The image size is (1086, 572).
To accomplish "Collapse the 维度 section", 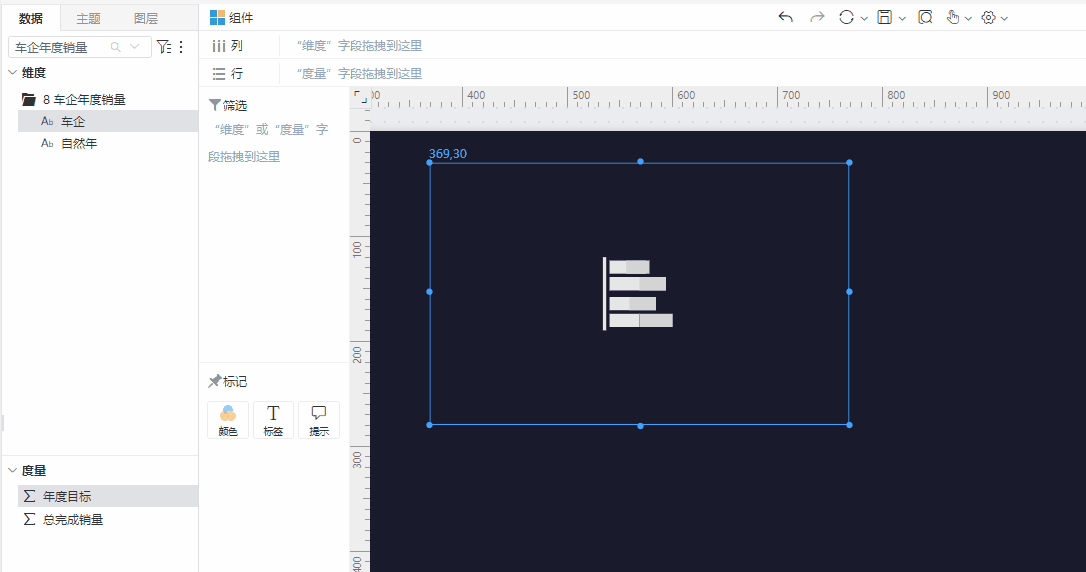I will (x=12, y=72).
